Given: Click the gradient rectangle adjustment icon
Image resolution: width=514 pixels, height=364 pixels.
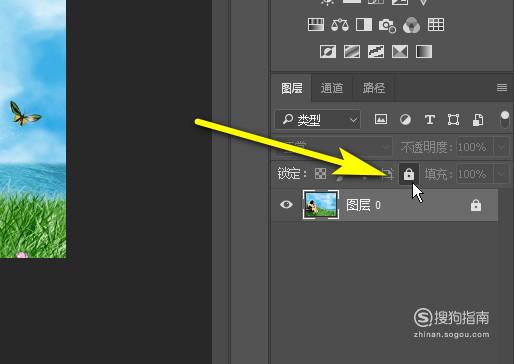Looking at the screenshot, I should 424,52.
